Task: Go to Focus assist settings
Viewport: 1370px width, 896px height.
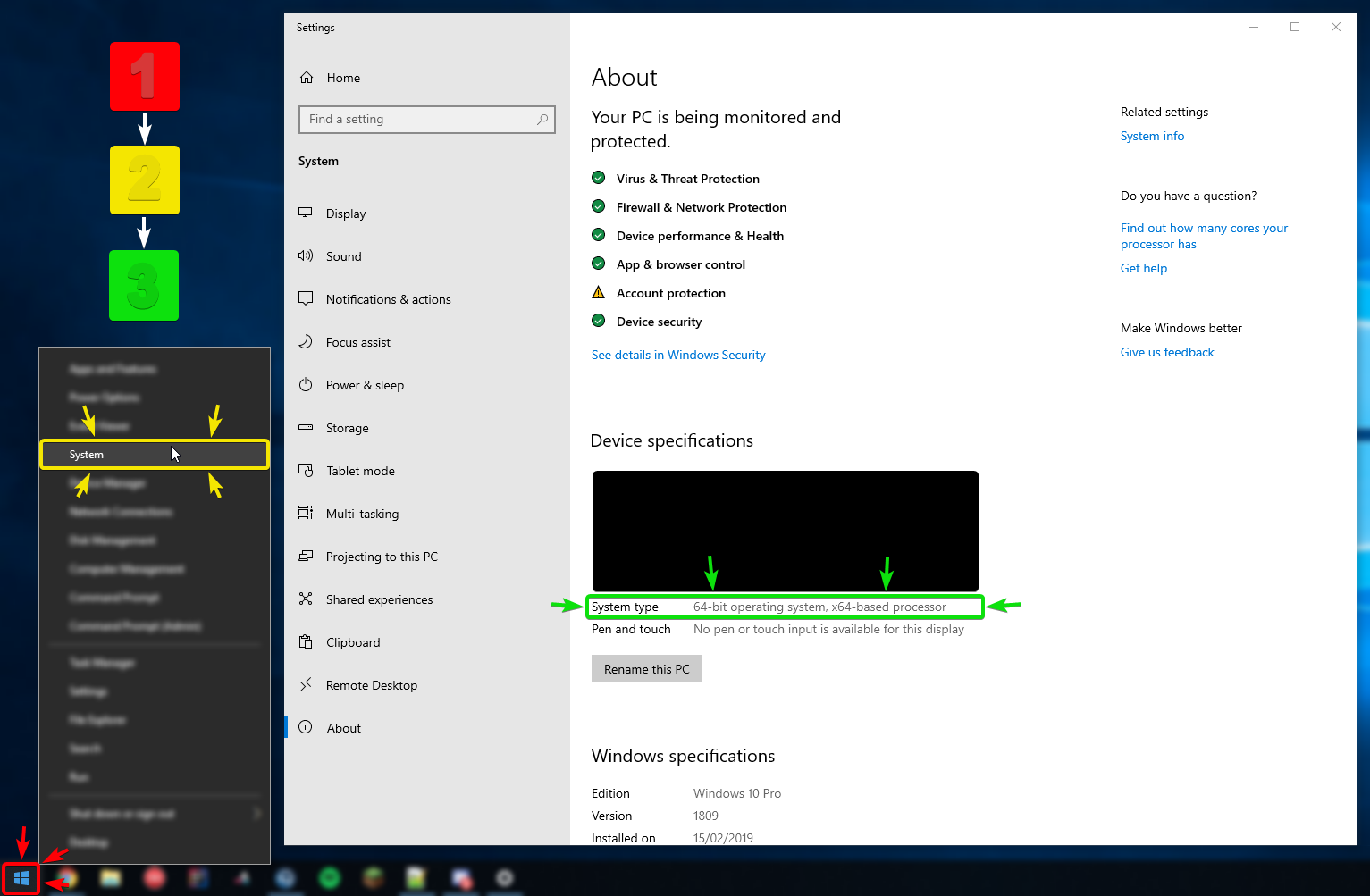Action: (x=357, y=342)
